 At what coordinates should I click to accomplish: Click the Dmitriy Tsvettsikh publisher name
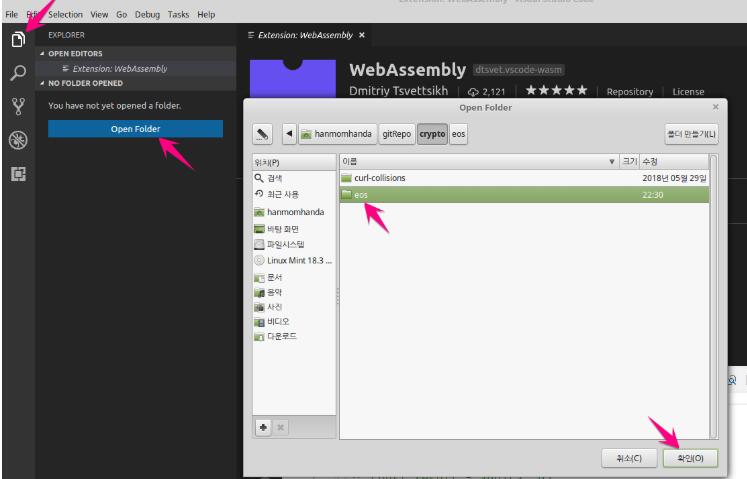tap(398, 91)
